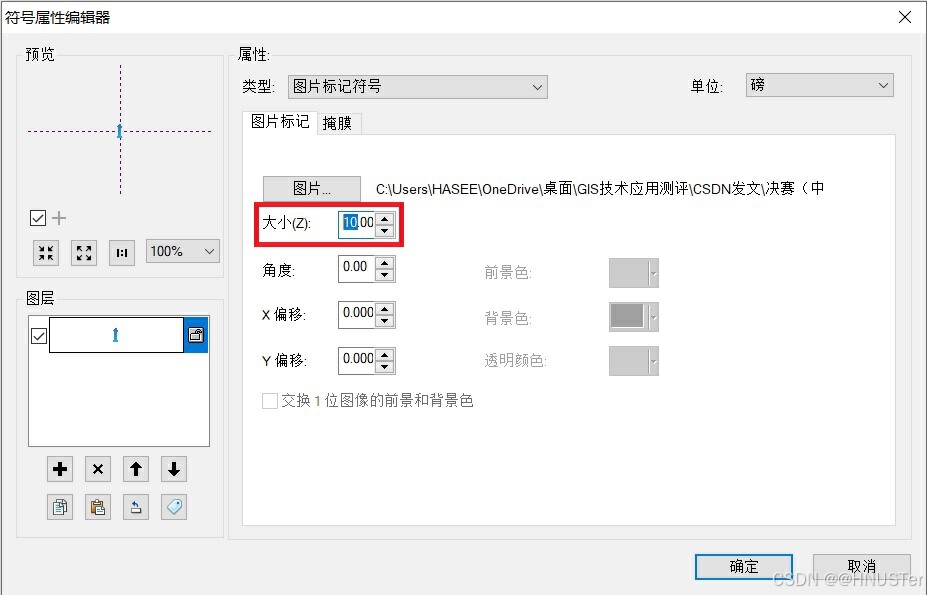This screenshot has height=595, width=927.
Task: Select the picture marker layer thumbnail
Action: [x=116, y=335]
